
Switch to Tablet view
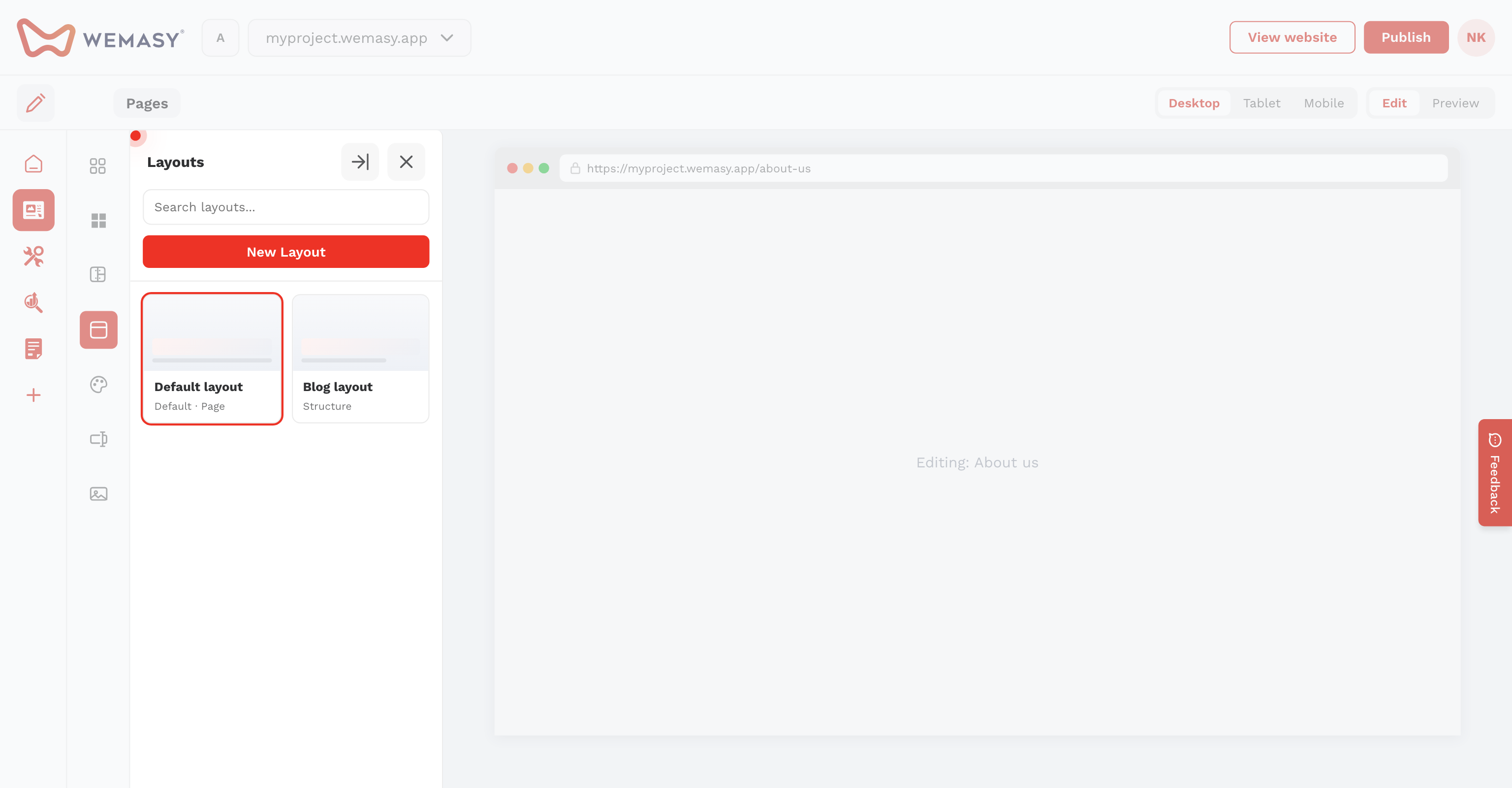tap(1261, 103)
